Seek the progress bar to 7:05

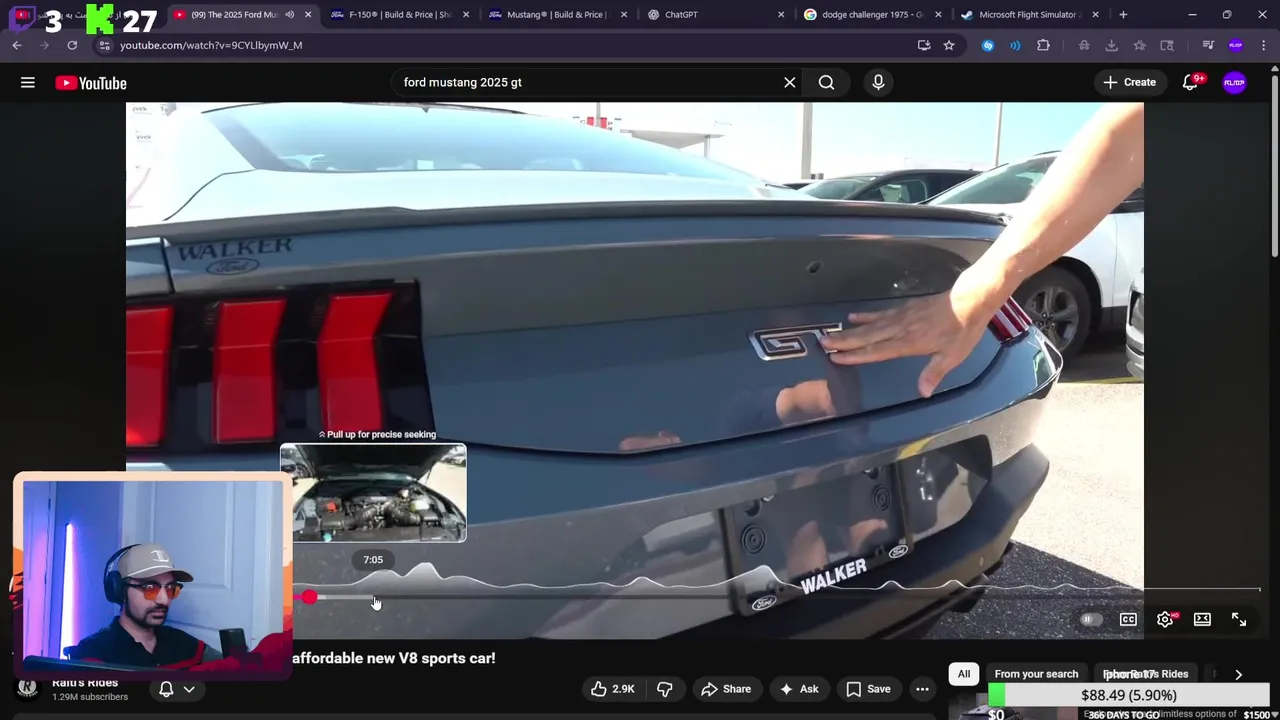click(x=373, y=597)
